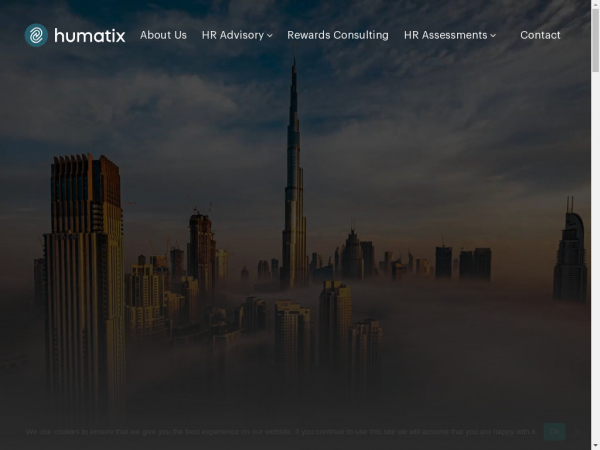Viewport: 600px width, 450px height.
Task: Click the page vertical scrollbar thumb
Action: (x=595, y=40)
